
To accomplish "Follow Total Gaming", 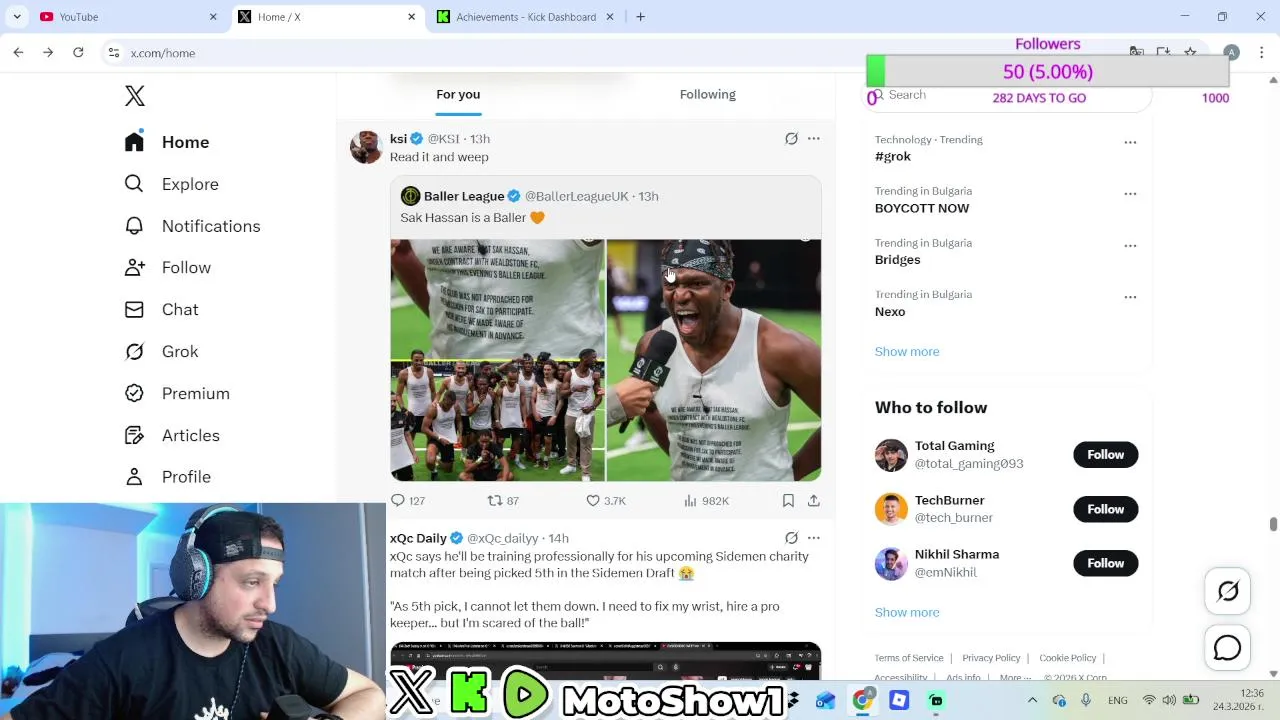I will coord(1105,455).
